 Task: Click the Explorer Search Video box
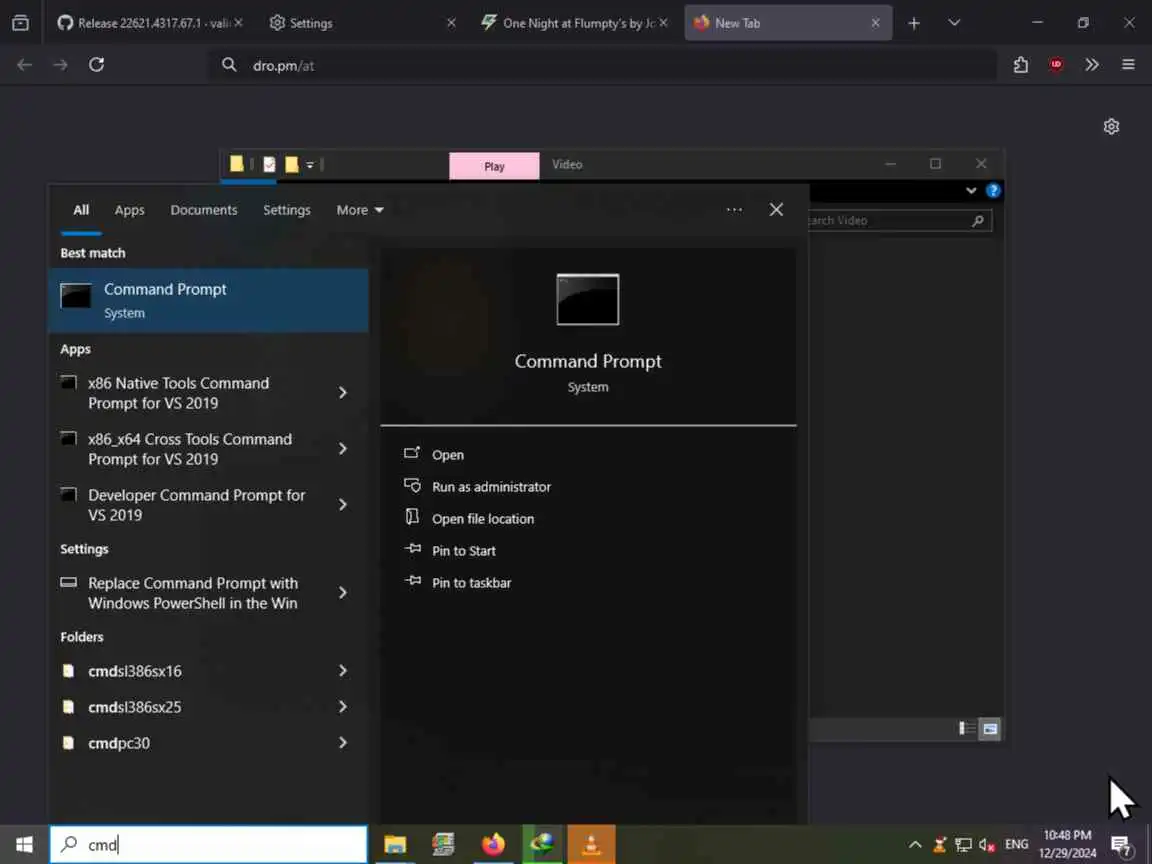tap(900, 220)
